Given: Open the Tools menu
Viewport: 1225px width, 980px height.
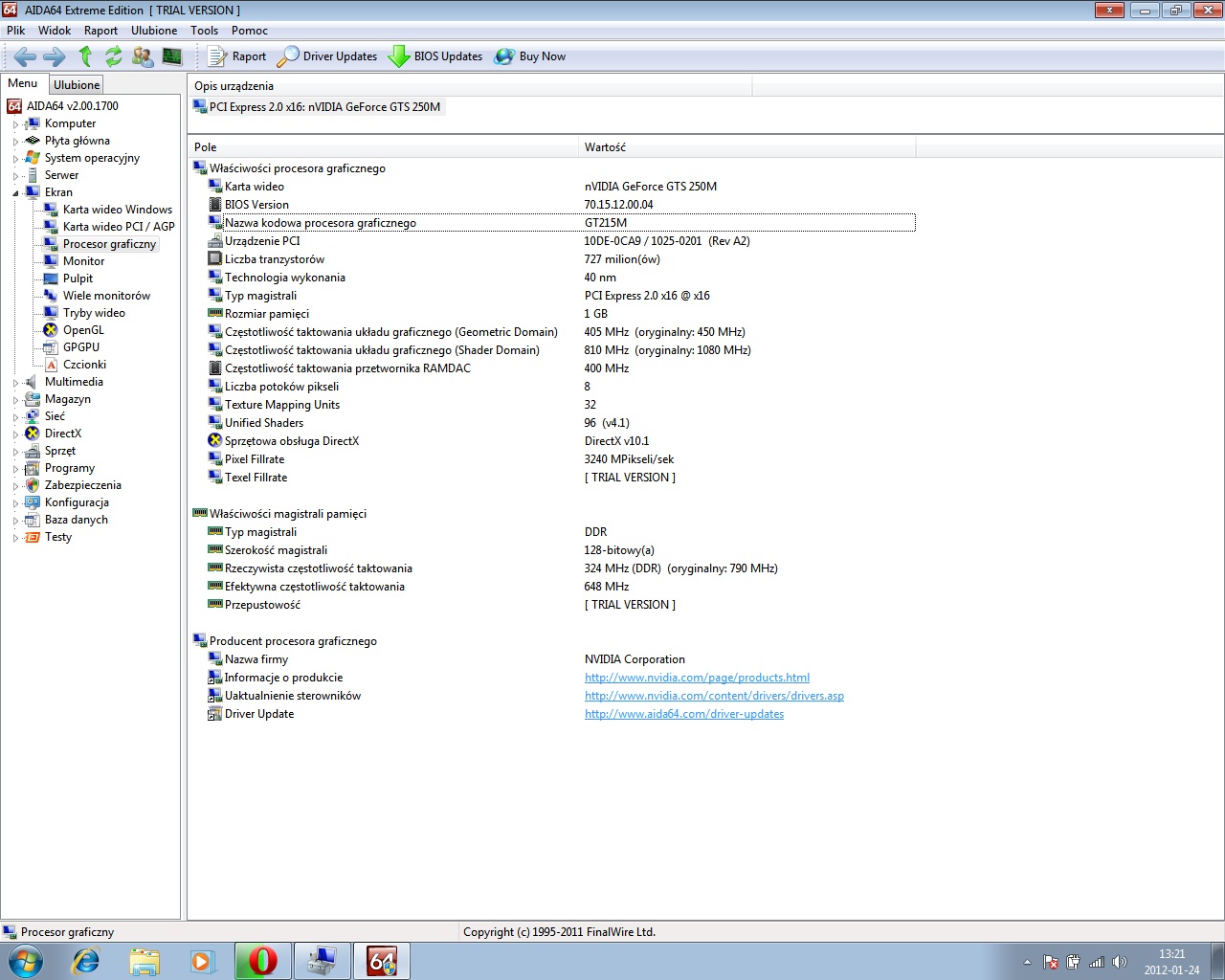Looking at the screenshot, I should tap(204, 31).
